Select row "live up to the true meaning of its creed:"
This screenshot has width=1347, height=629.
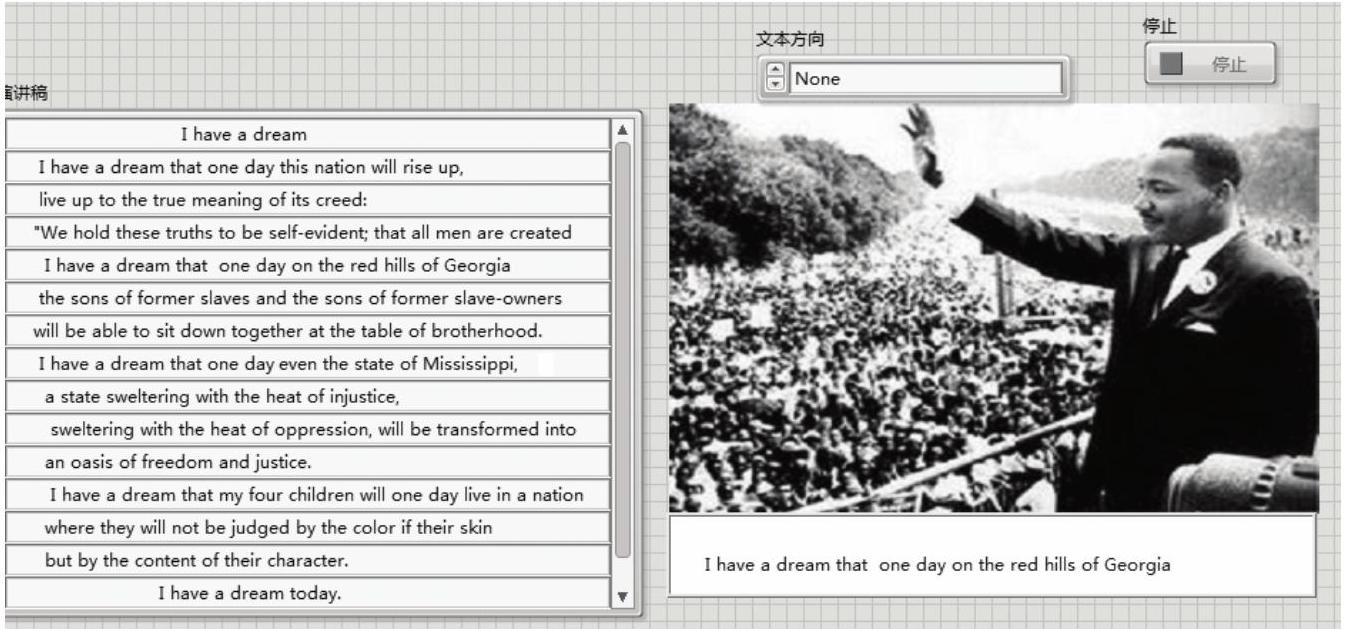point(308,200)
